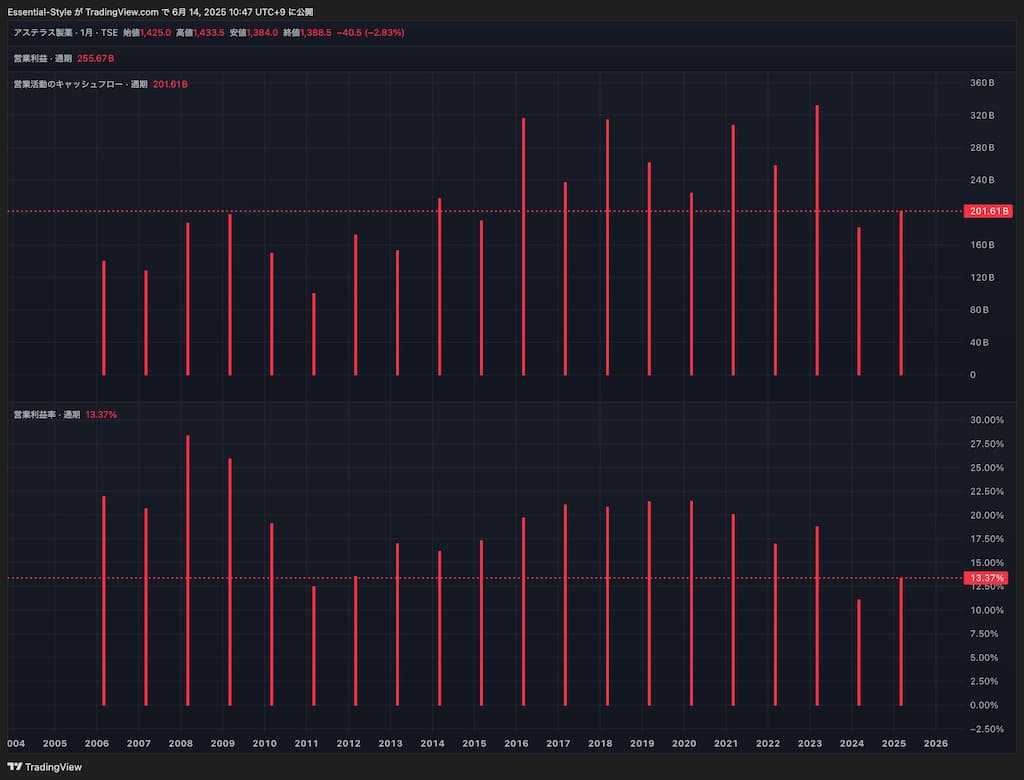Click the 2012 year label on time axis

(349, 743)
